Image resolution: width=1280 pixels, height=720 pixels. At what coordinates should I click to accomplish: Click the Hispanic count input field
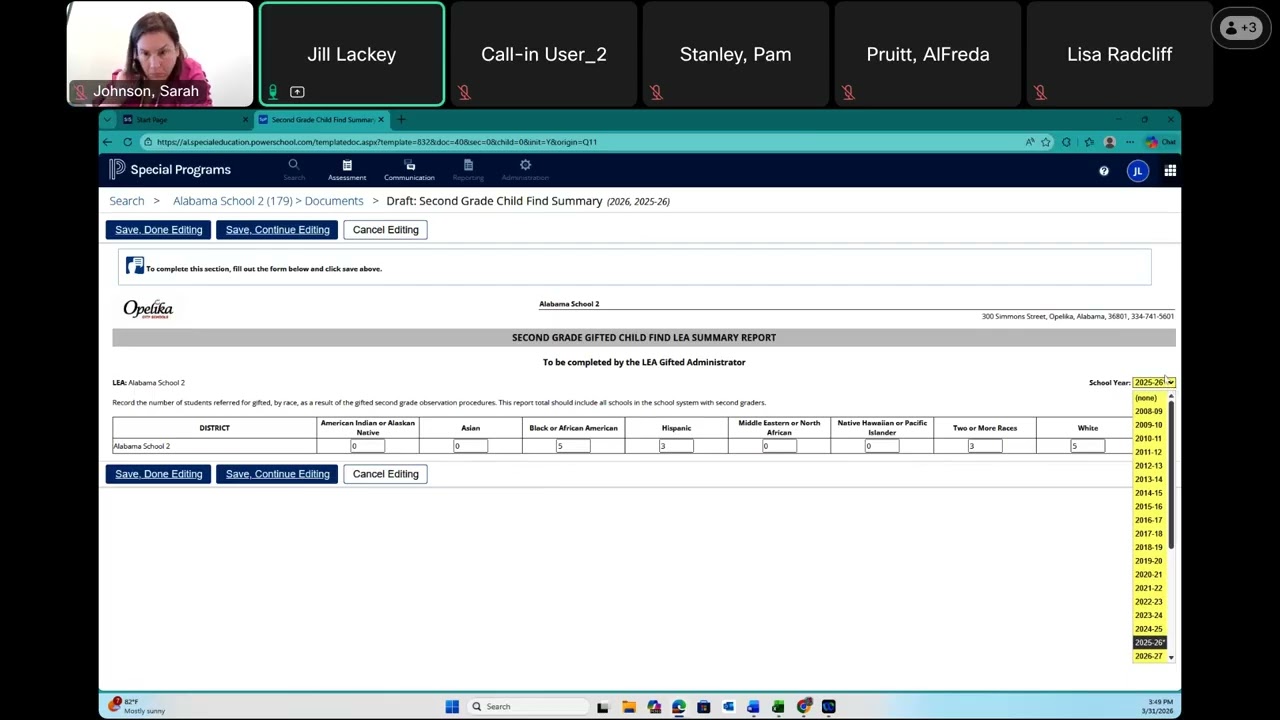[x=676, y=446]
